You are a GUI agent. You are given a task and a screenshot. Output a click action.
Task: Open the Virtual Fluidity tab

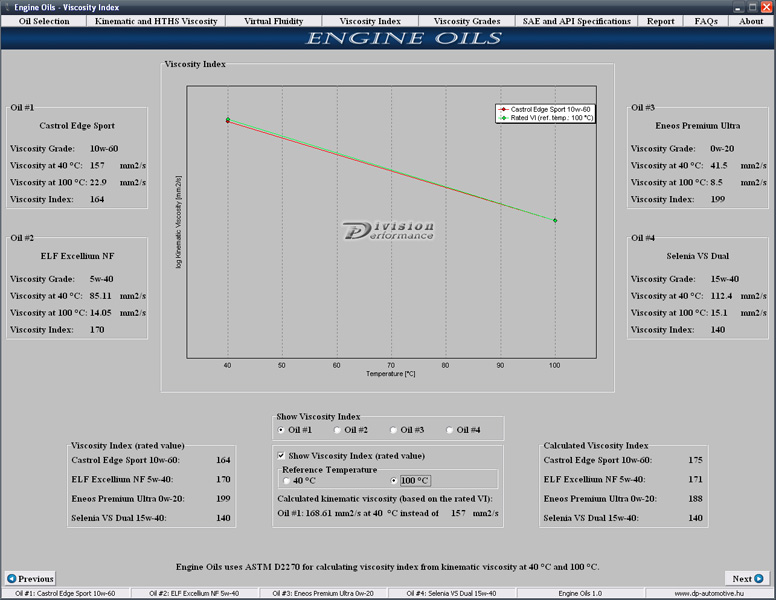pos(274,21)
